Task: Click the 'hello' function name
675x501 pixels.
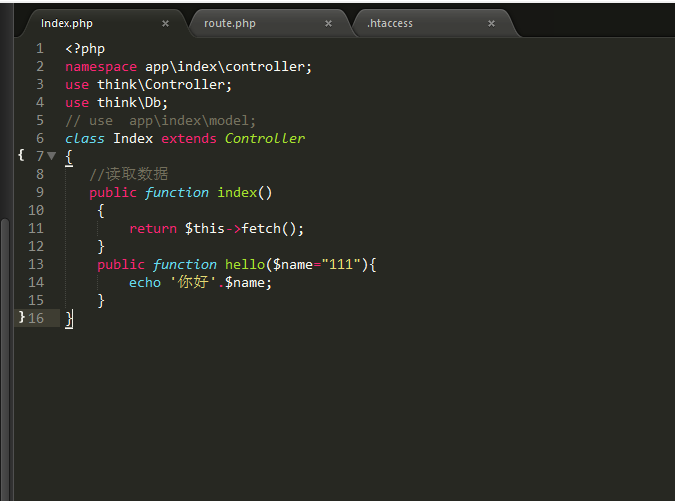Action: 245,264
